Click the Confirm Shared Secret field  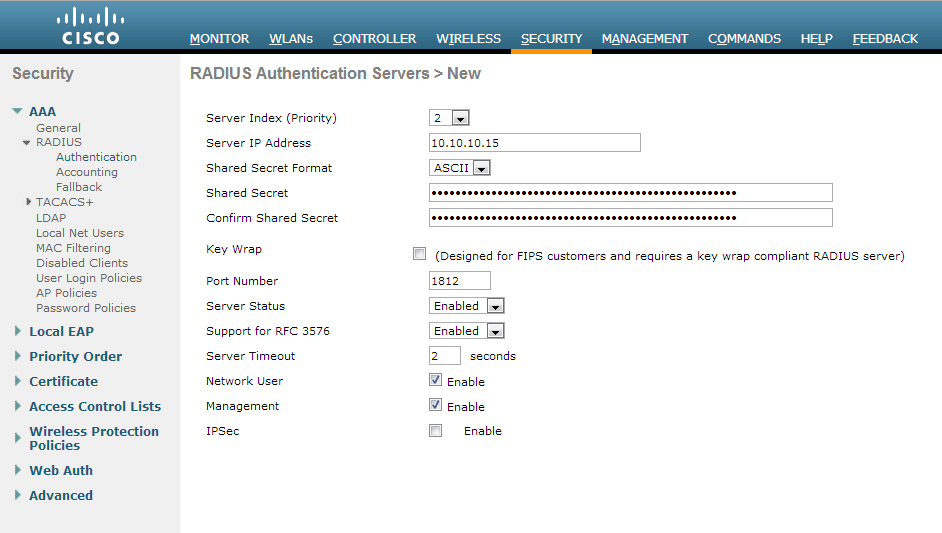click(631, 218)
